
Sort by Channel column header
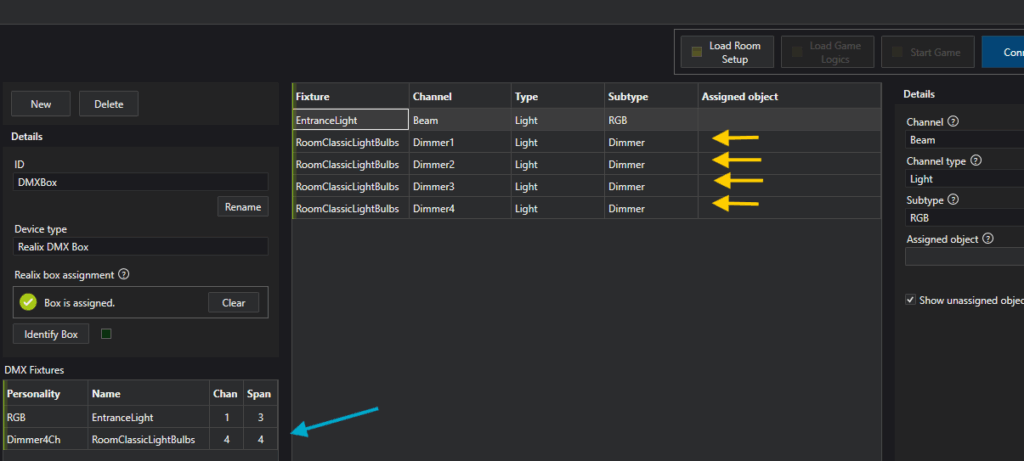point(460,97)
